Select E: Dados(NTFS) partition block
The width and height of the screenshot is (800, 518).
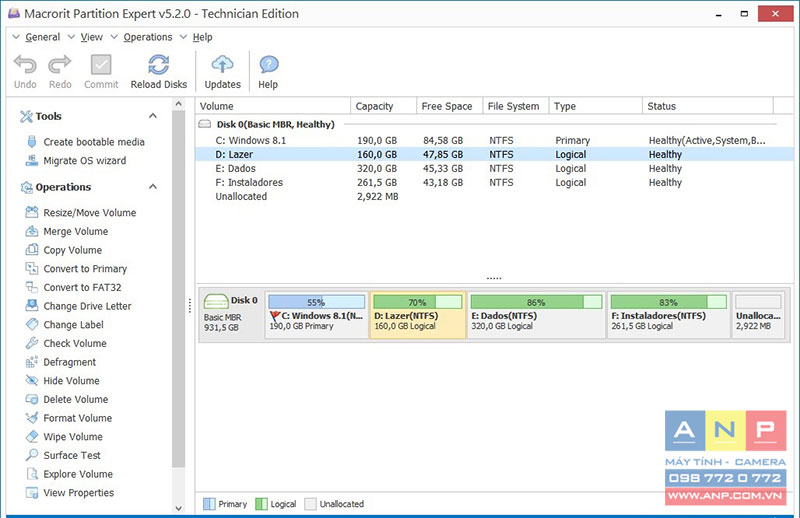(x=536, y=315)
